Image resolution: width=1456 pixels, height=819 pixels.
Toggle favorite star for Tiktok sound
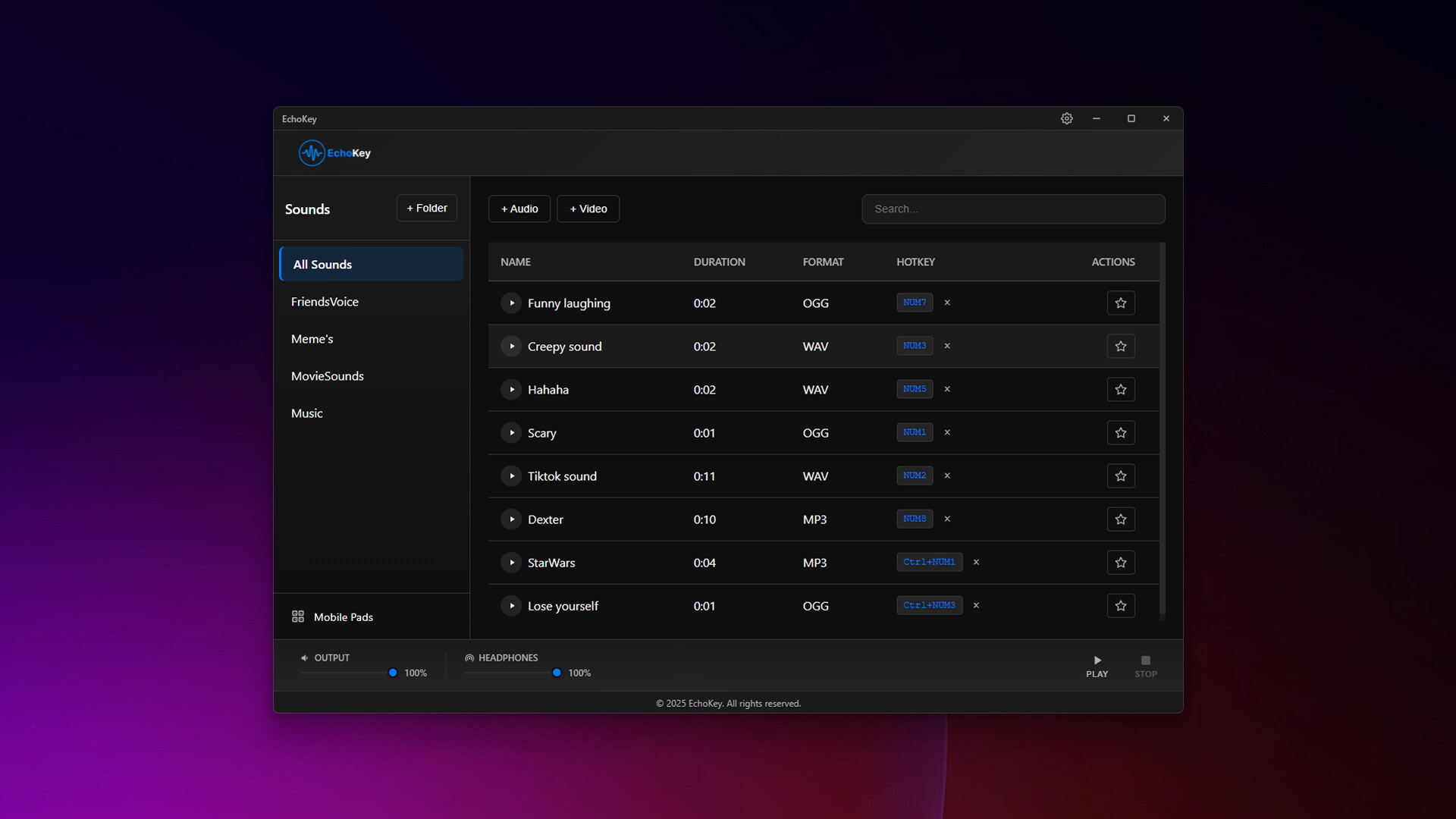(1121, 476)
